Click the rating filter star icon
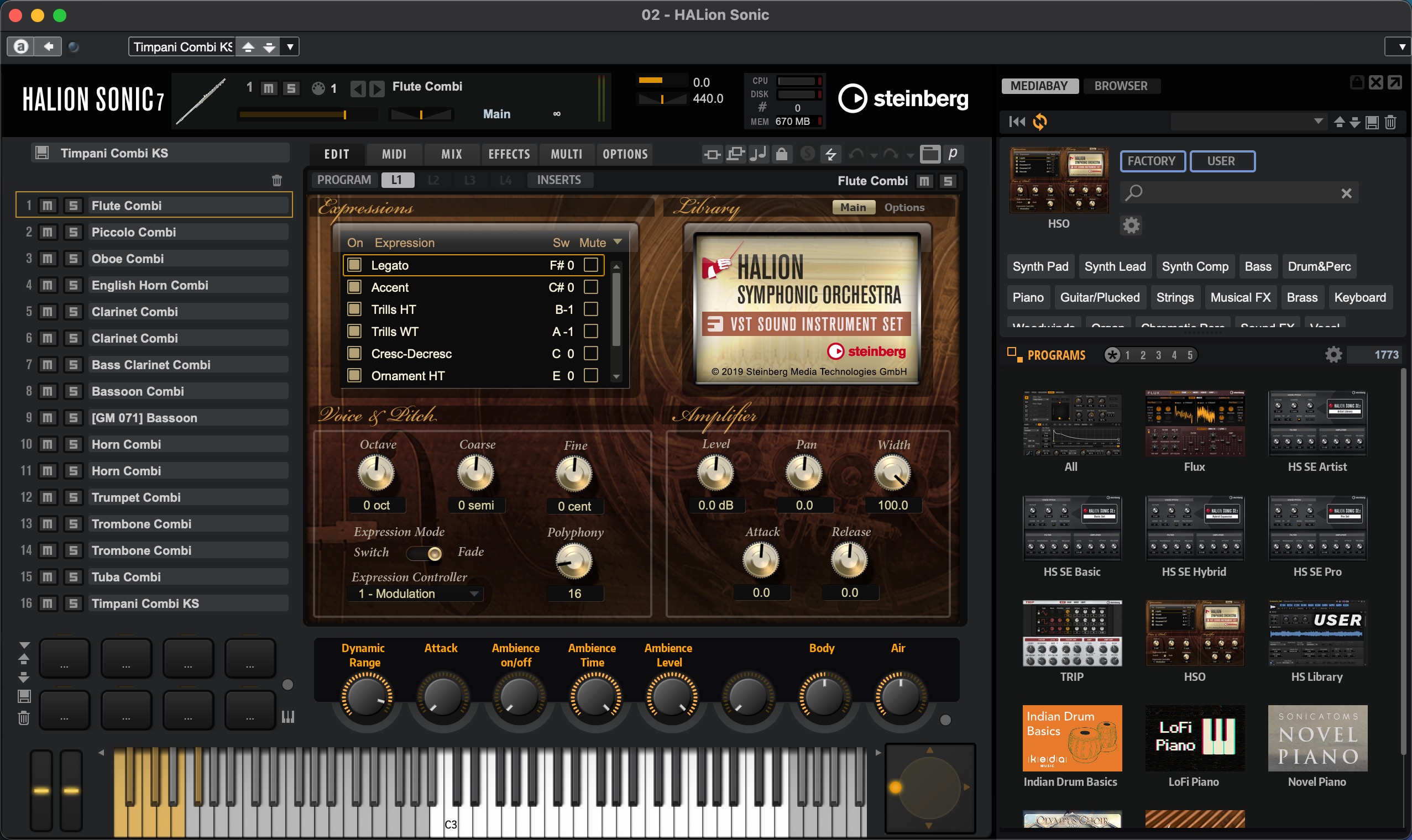The height and width of the screenshot is (840, 1412). pyautogui.click(x=1112, y=355)
